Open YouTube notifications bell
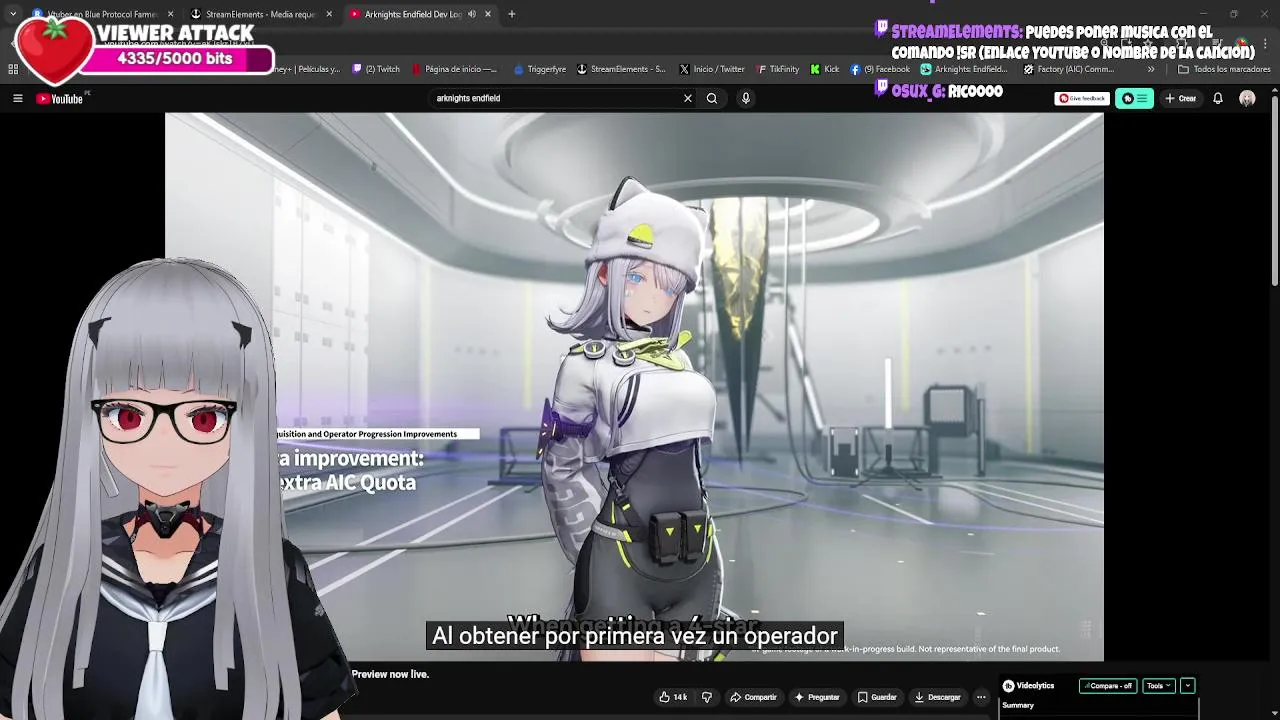Screen dimensions: 1280x720 coord(1218,98)
